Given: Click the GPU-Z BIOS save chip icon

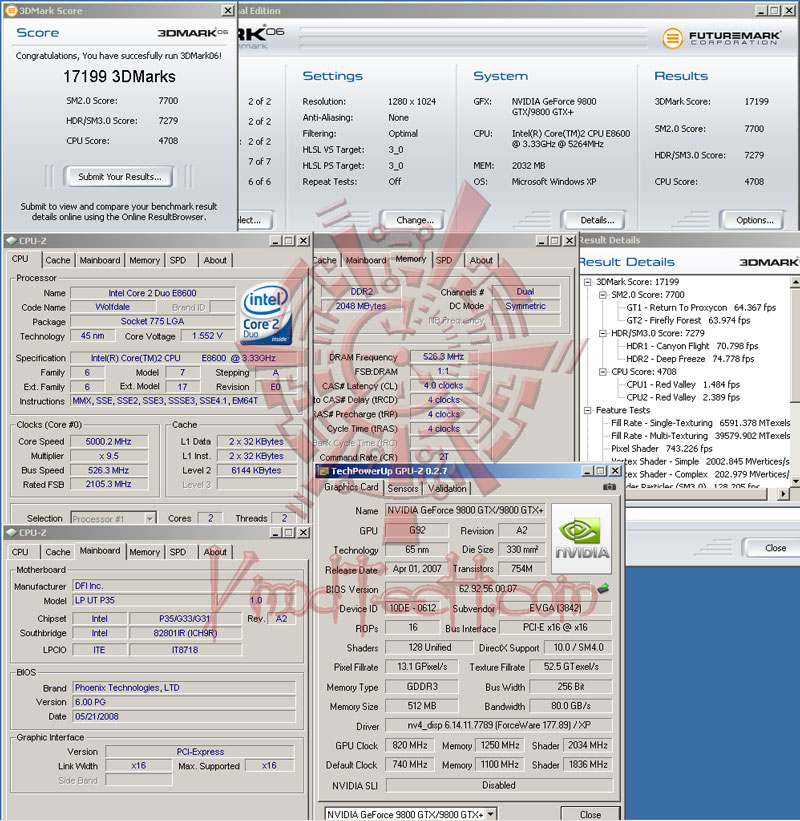Looking at the screenshot, I should tap(604, 588).
